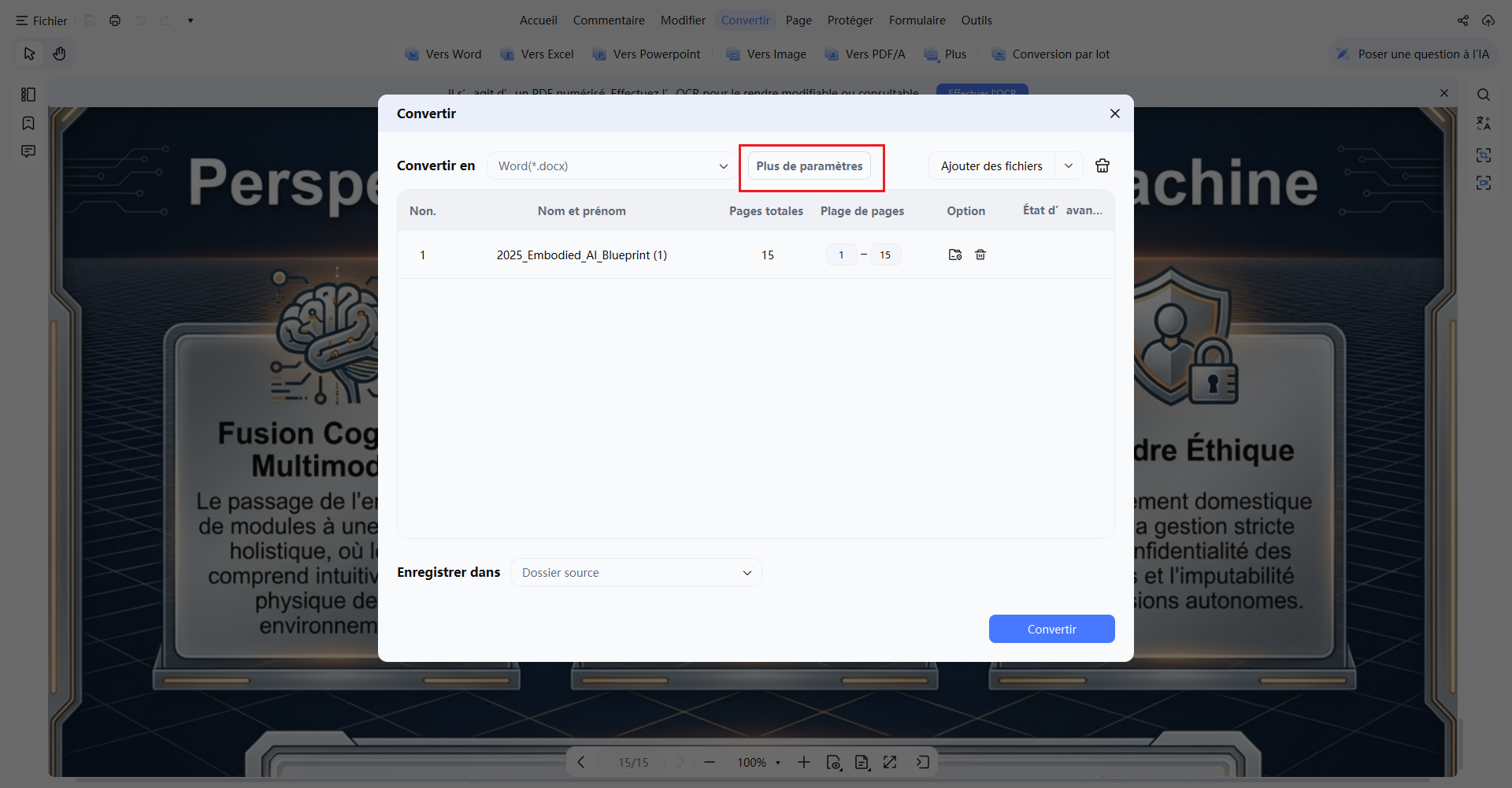This screenshot has width=1512, height=788.
Task: Open the bookmarks panel icon
Action: [28, 123]
